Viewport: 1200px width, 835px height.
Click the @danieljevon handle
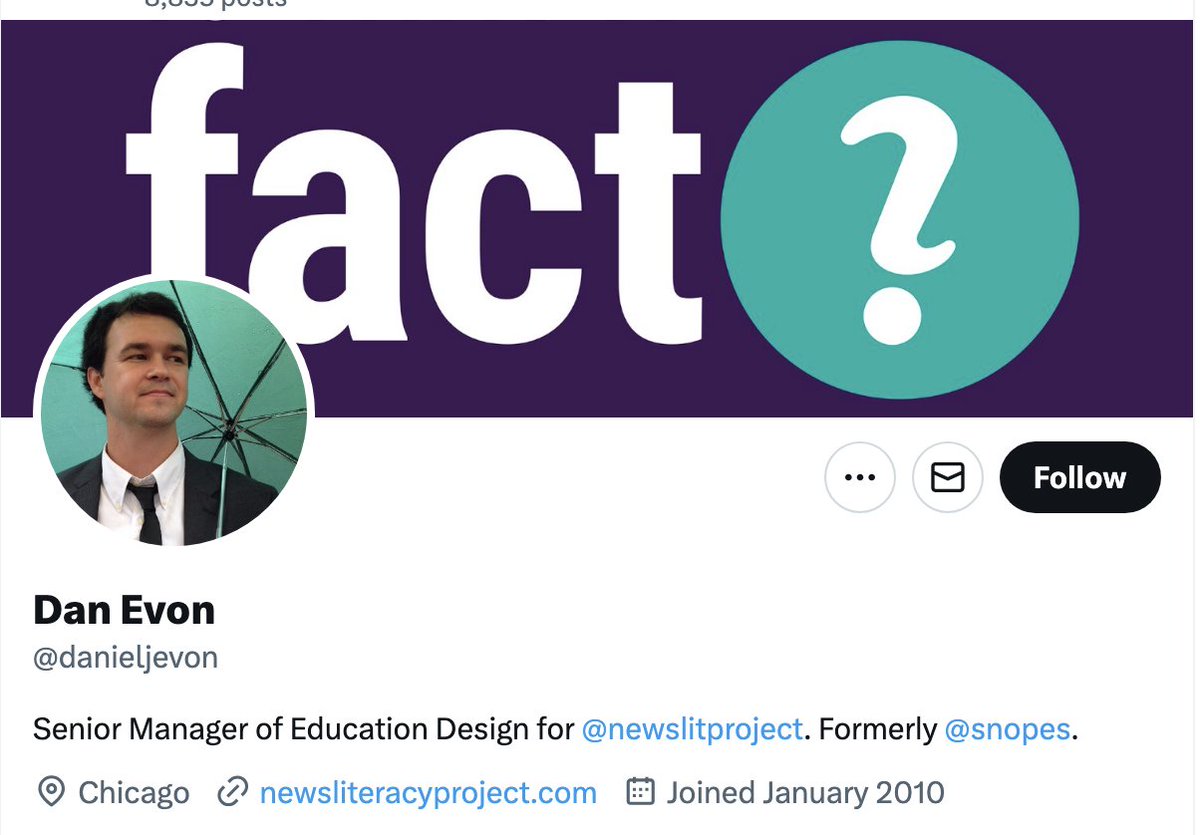pyautogui.click(x=125, y=657)
